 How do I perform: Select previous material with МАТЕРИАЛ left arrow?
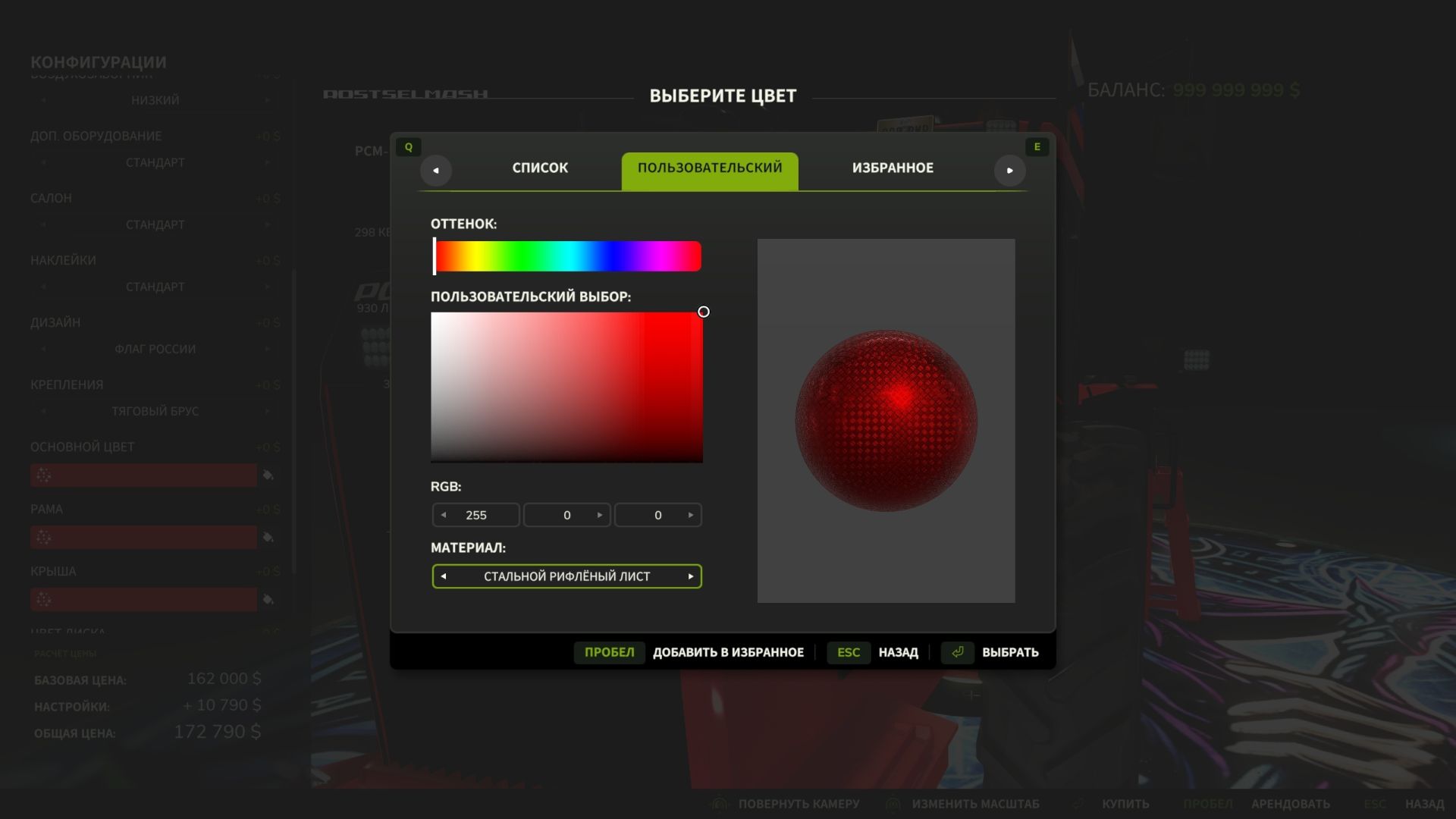442,576
